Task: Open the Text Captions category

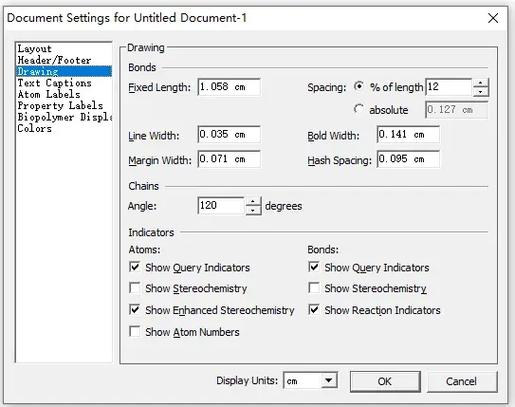Action: [x=54, y=83]
